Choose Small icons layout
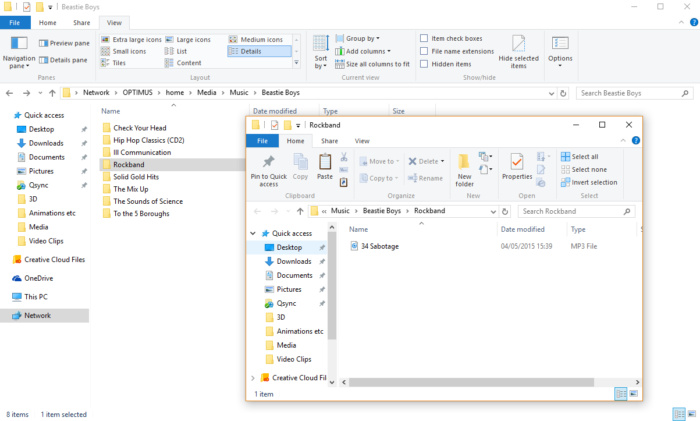This screenshot has height=421, width=700. tap(124, 51)
